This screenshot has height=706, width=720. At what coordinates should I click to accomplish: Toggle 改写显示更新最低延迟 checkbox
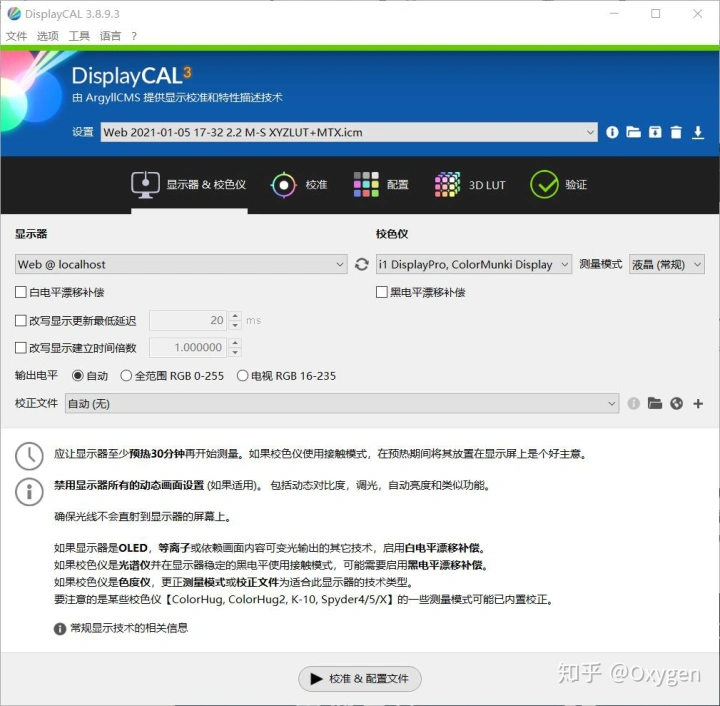21,320
